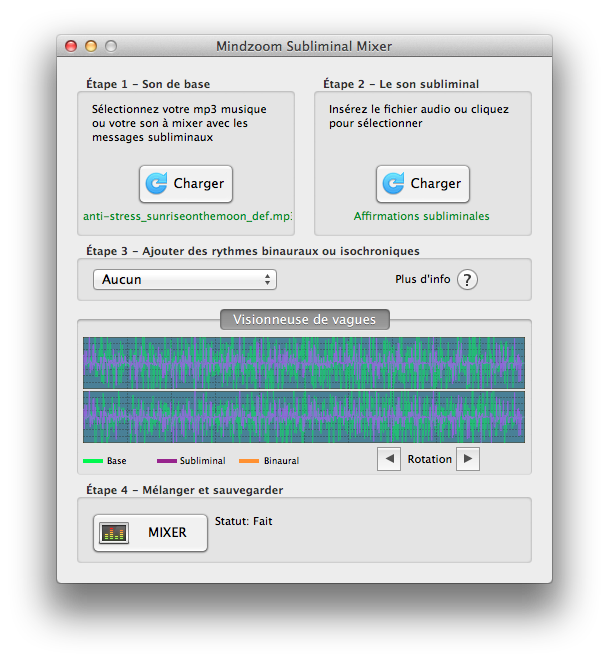Click the Insérez le fichier audio instruction text

[x=419, y=116]
